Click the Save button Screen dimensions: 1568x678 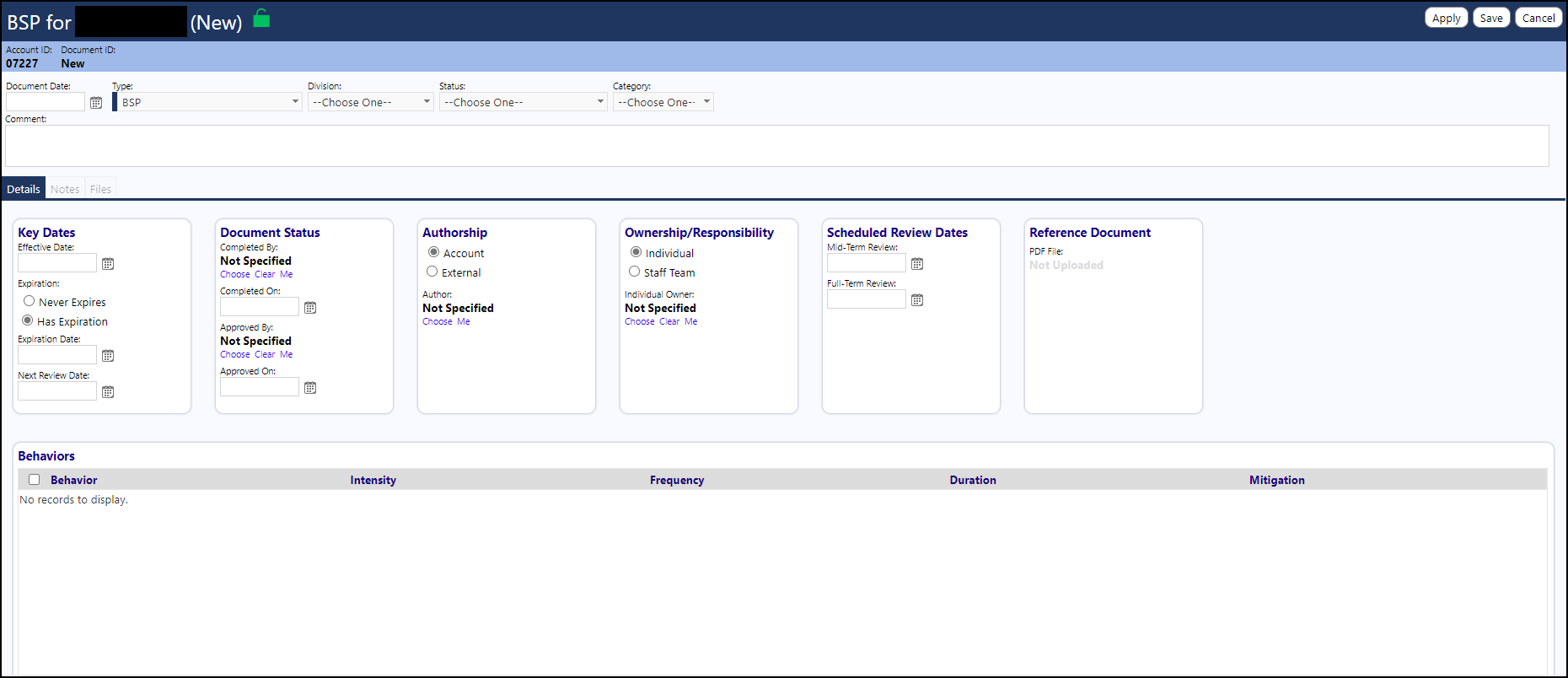[1491, 18]
